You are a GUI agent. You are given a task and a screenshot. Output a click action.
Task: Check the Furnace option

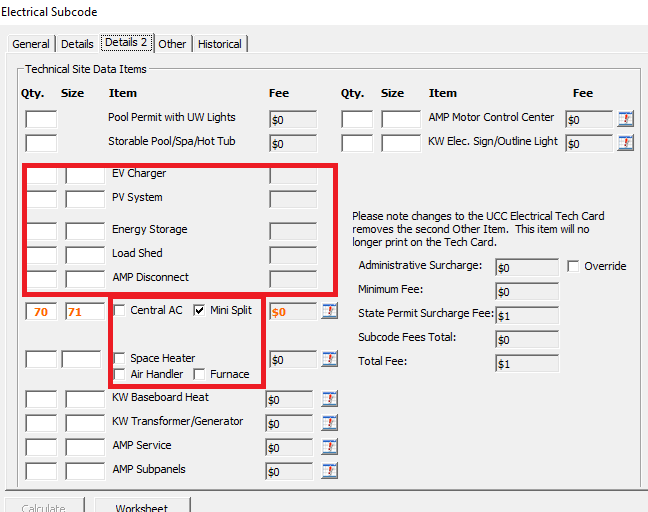click(x=200, y=375)
